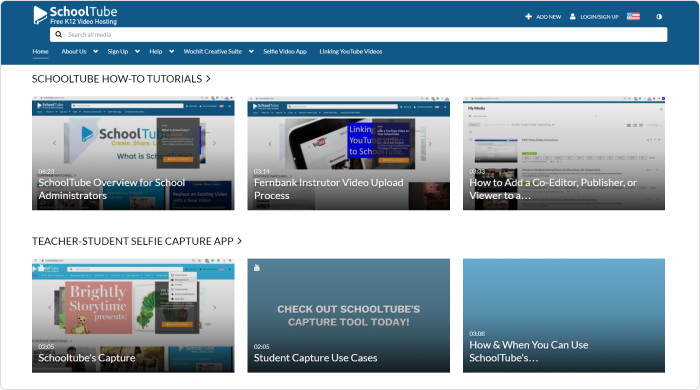The width and height of the screenshot is (700, 390).
Task: Open Teacher-Student Selfie Capture App link
Action: (137, 241)
